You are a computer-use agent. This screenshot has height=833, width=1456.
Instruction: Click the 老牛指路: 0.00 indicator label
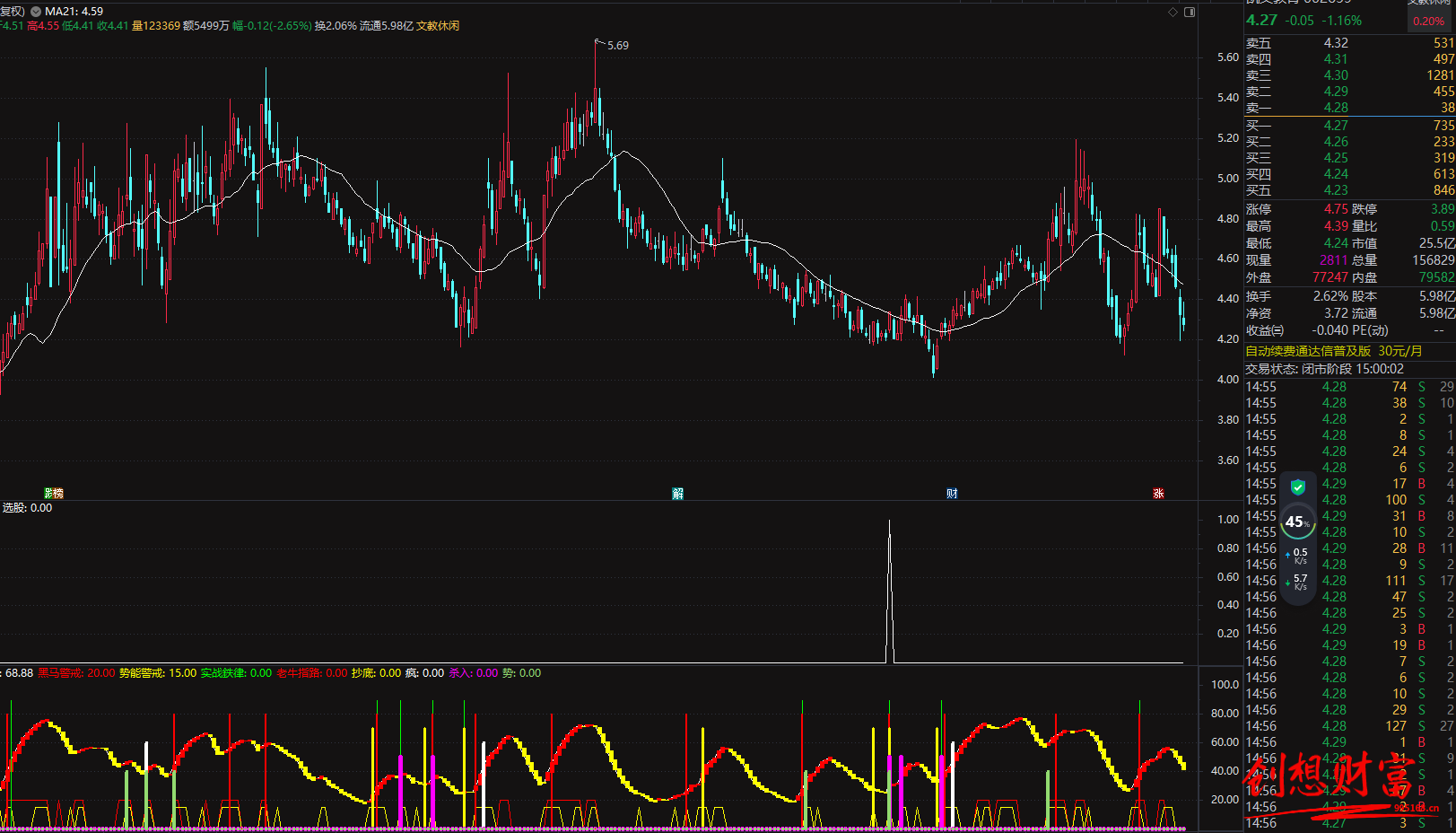coord(312,673)
